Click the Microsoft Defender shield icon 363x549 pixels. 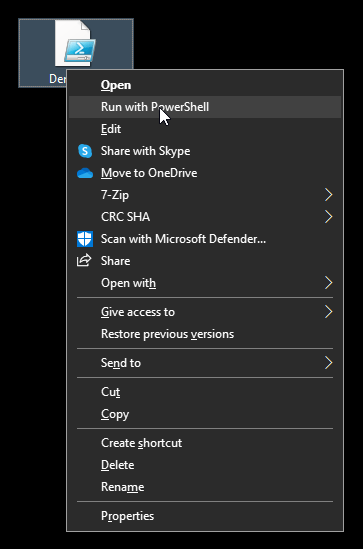85,239
